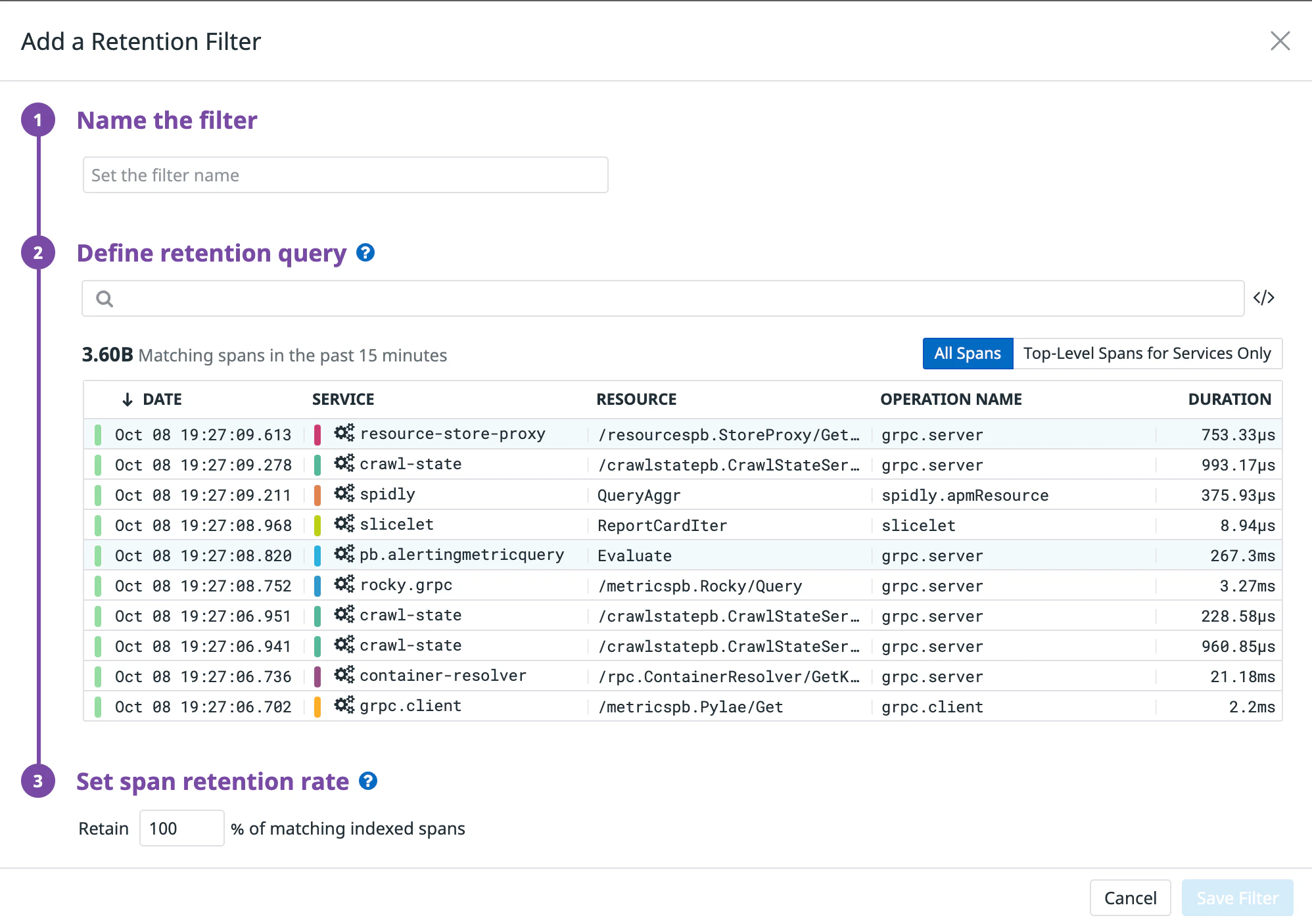Click the help icon beside Set span retention rate
The width and height of the screenshot is (1312, 924).
click(368, 781)
